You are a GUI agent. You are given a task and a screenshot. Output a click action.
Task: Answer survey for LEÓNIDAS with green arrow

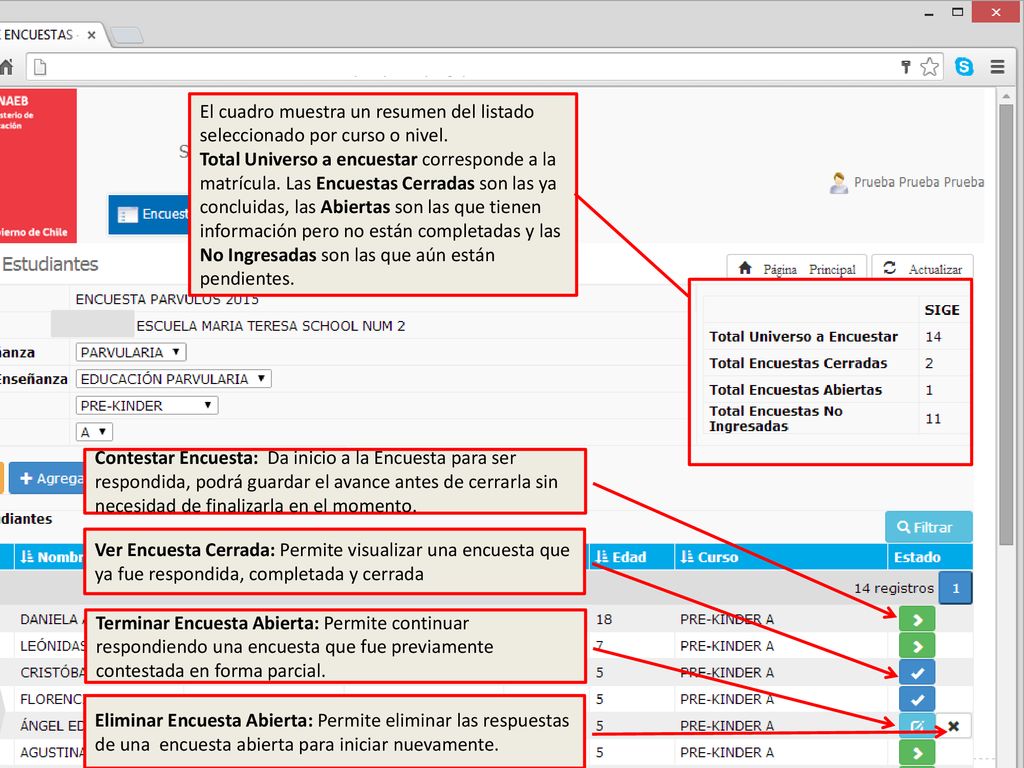(x=917, y=646)
